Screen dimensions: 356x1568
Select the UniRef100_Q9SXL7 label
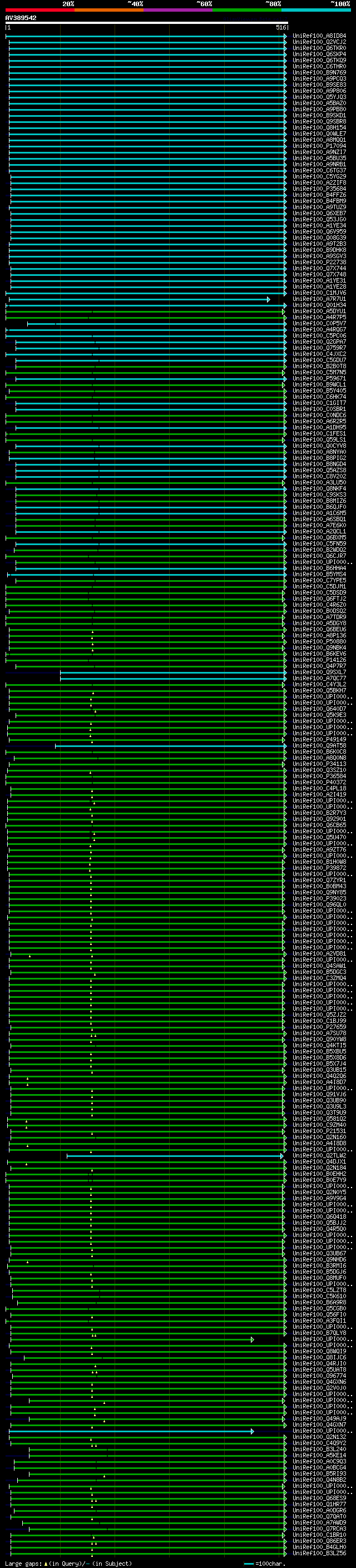[x=319, y=672]
